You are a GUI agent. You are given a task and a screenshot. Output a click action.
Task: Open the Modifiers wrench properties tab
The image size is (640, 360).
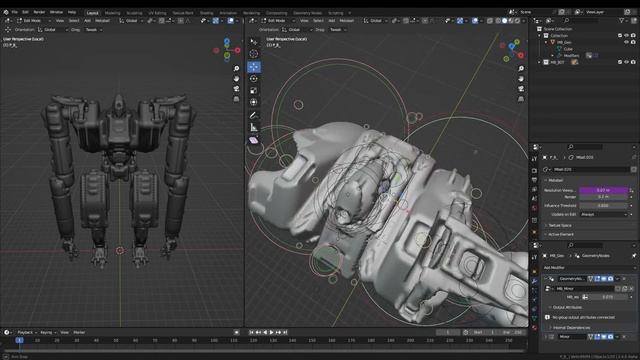(535, 281)
